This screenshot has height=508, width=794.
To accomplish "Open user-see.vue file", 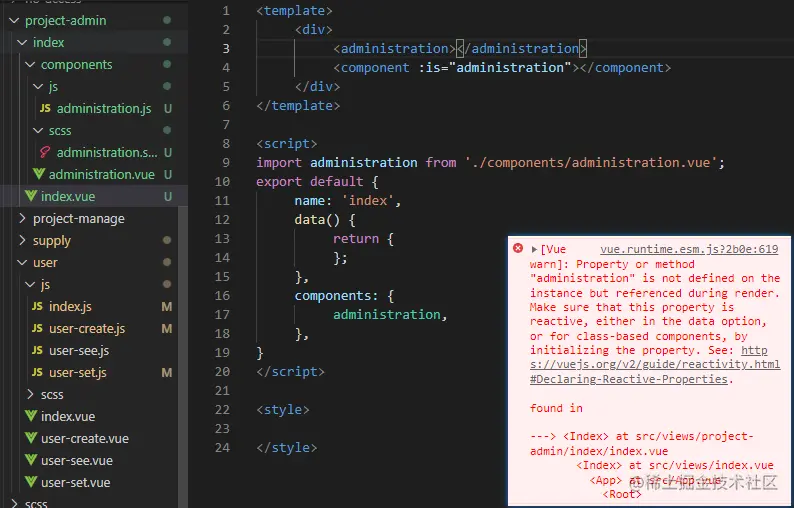I will point(77,460).
